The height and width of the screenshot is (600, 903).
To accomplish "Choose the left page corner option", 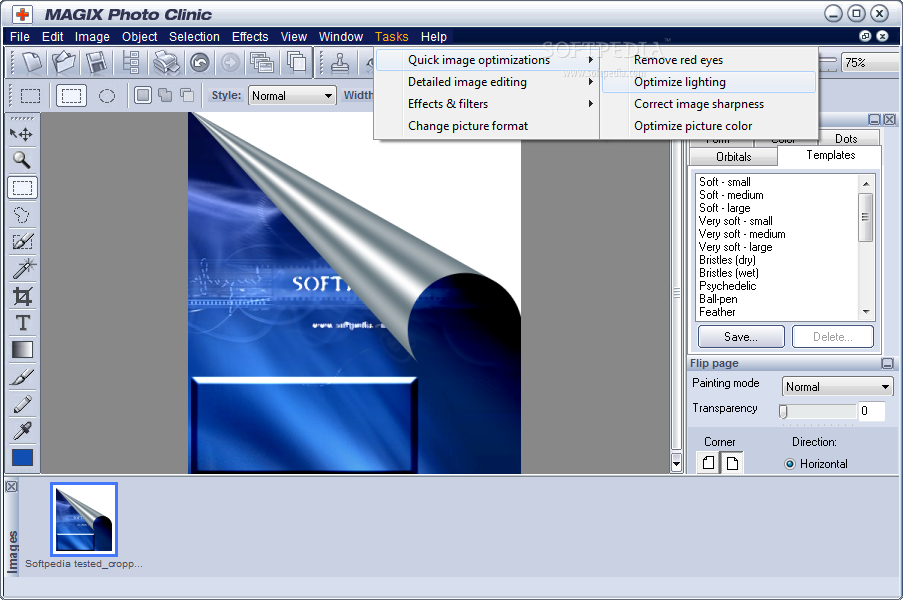I will click(708, 462).
